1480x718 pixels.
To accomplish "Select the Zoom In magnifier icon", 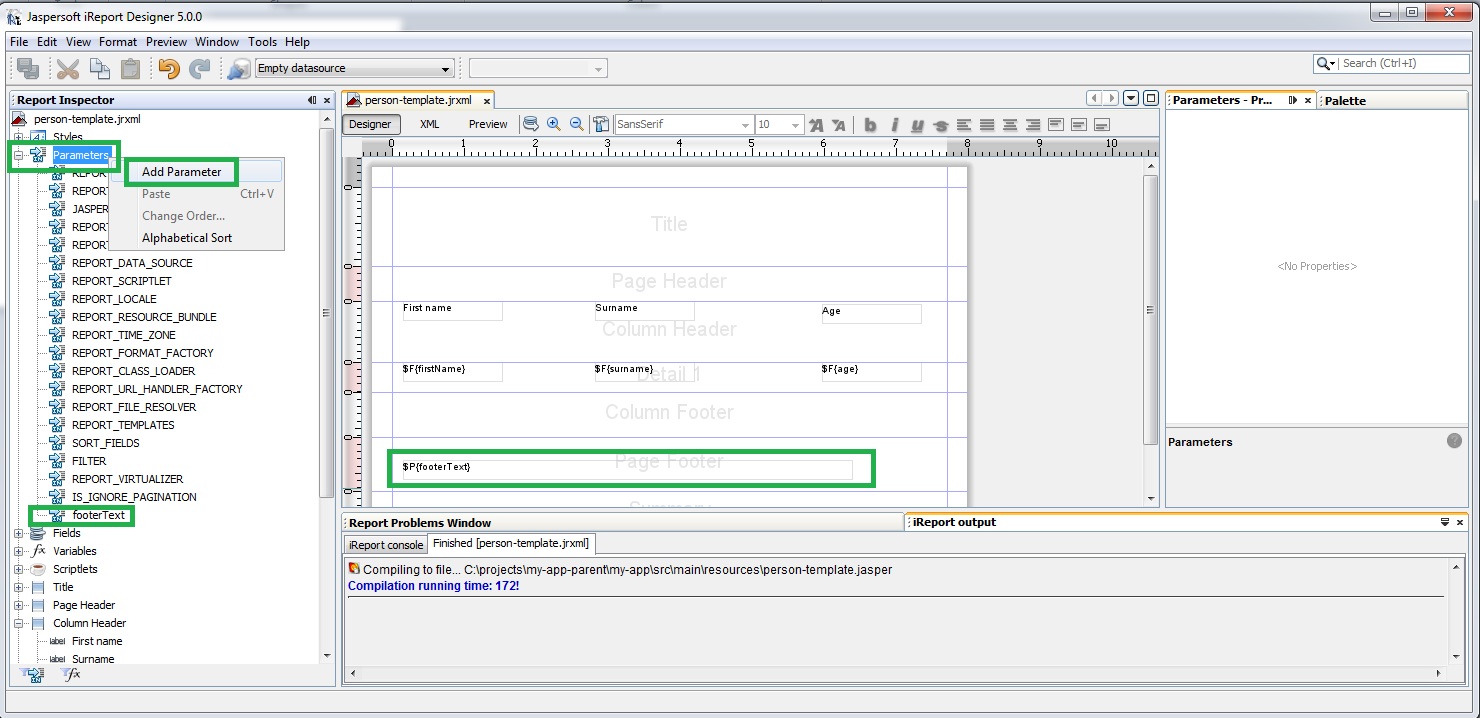I will point(555,124).
